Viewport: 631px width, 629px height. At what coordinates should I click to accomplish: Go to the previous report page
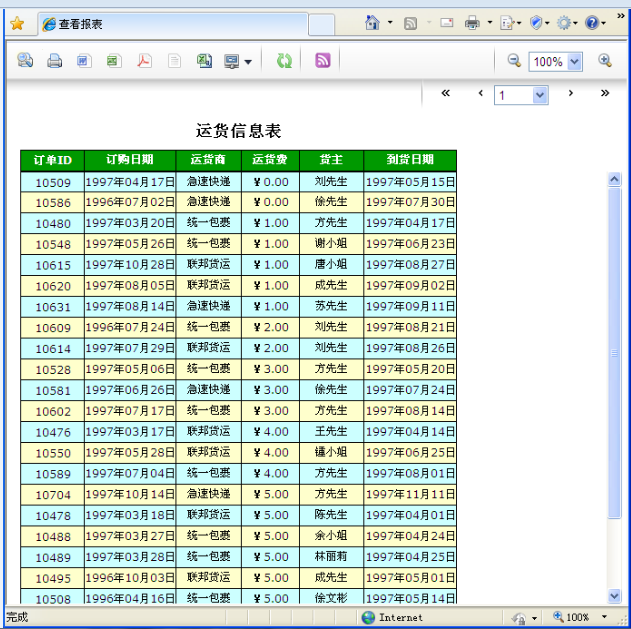(480, 93)
